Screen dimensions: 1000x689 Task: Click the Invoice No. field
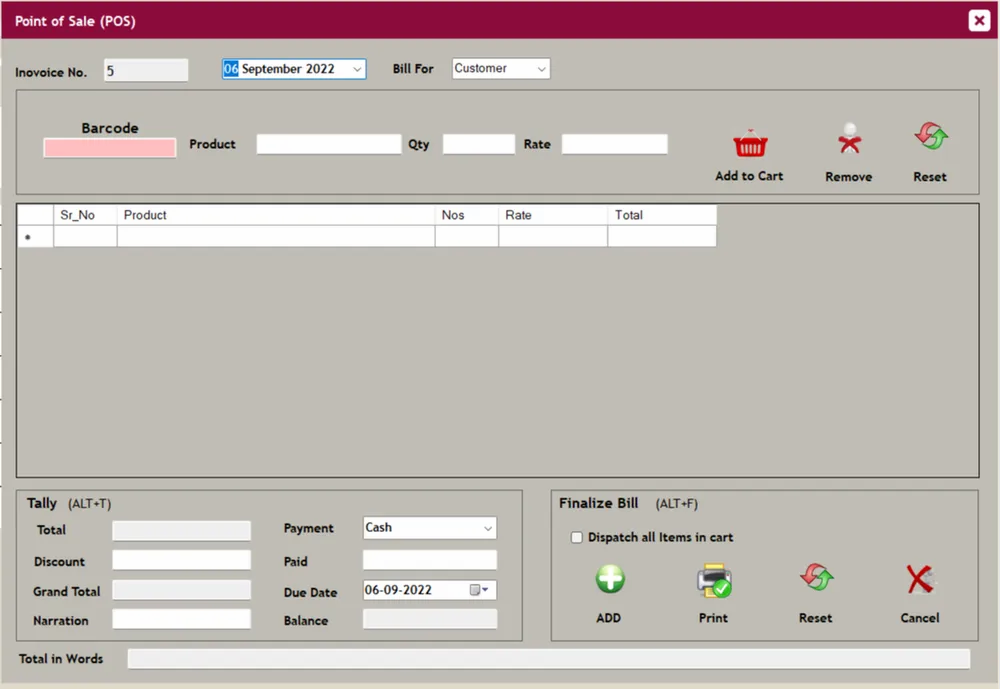(x=146, y=70)
